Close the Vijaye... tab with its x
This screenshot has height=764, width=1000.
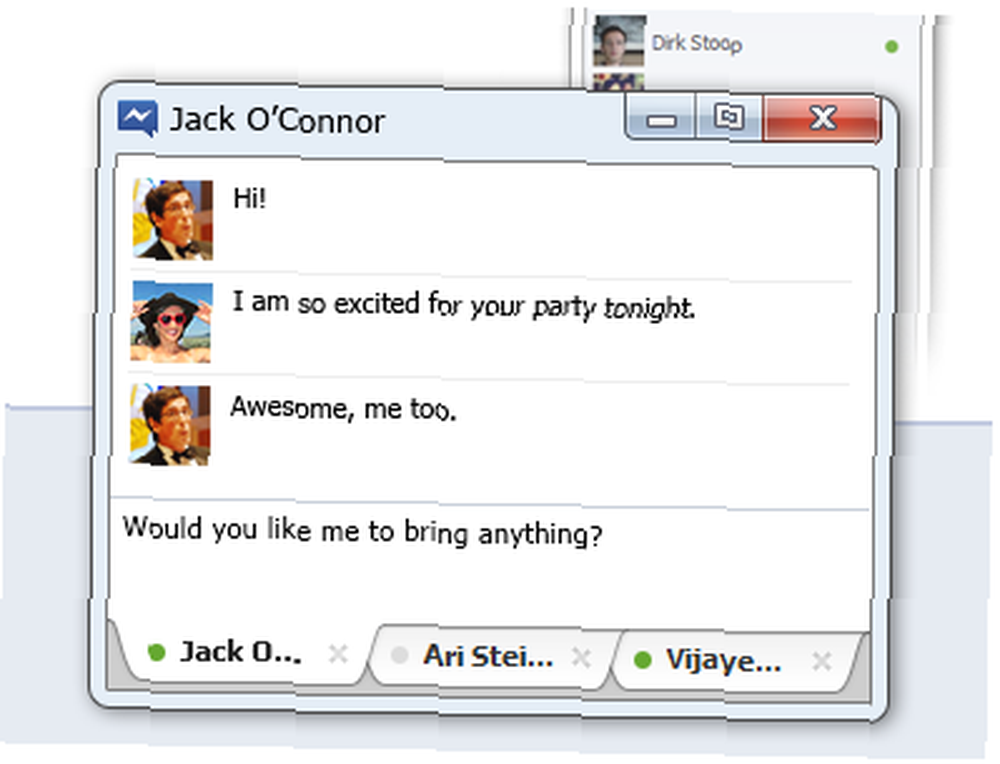click(x=822, y=661)
